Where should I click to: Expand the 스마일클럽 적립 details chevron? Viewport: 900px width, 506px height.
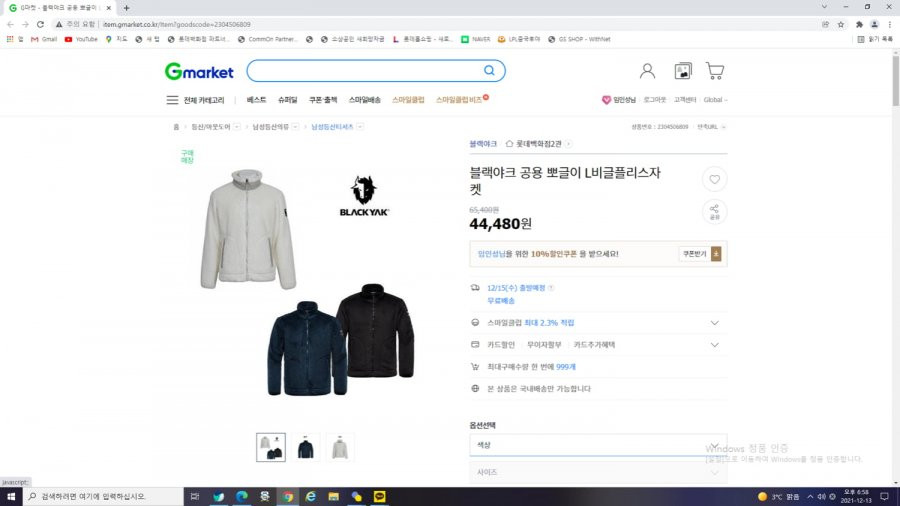(715, 323)
